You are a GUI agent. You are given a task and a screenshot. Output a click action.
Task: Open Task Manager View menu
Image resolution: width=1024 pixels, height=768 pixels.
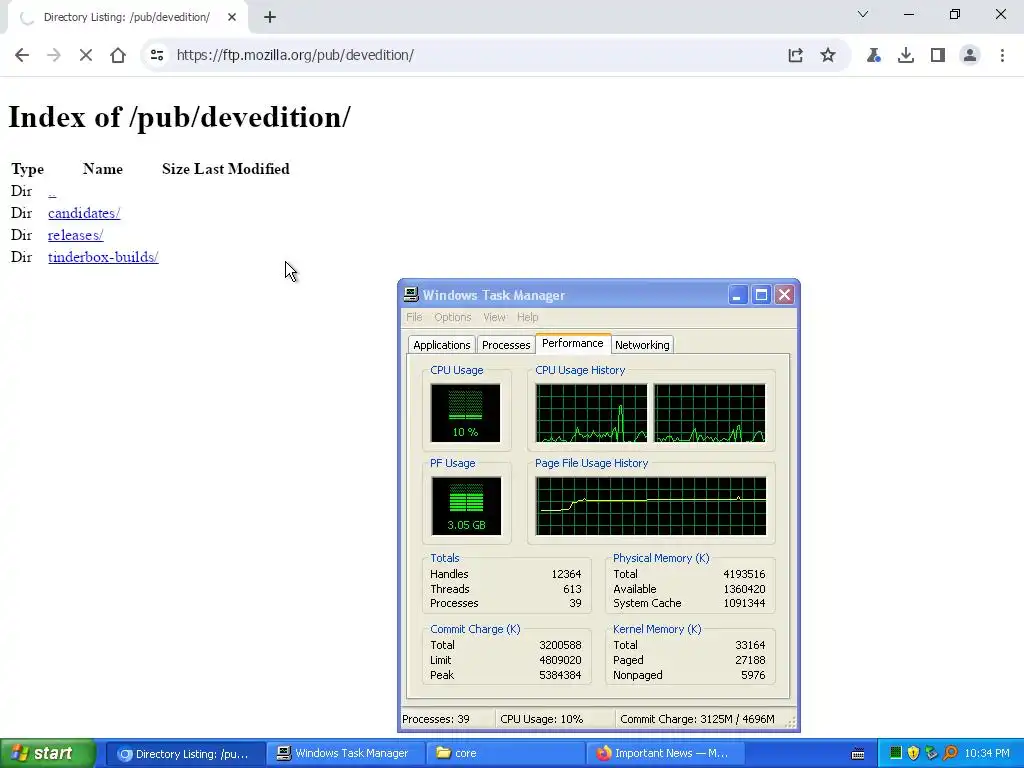[x=494, y=317]
